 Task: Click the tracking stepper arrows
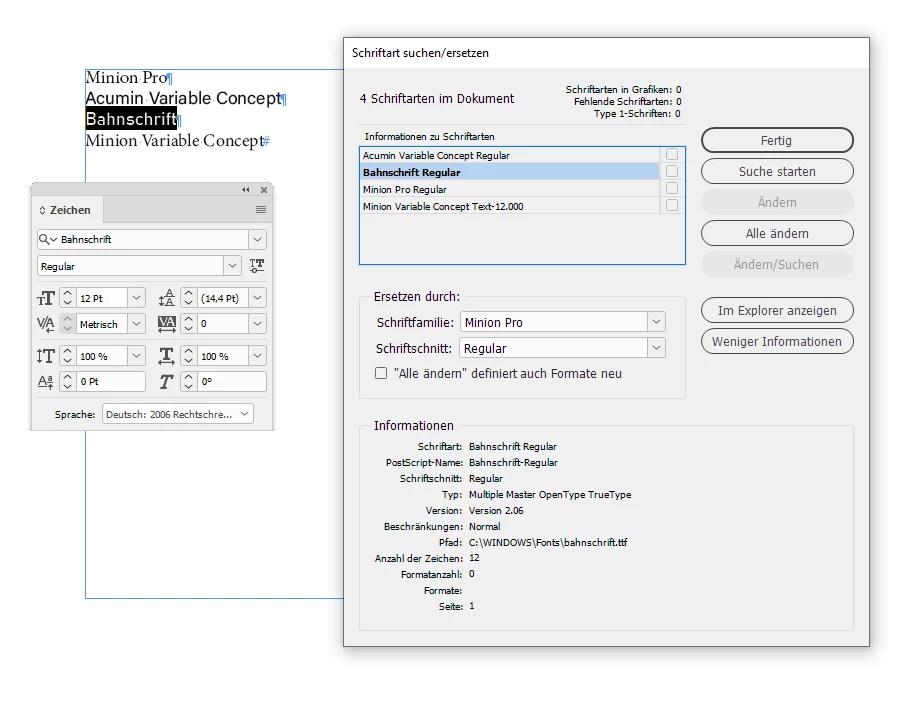(x=189, y=324)
